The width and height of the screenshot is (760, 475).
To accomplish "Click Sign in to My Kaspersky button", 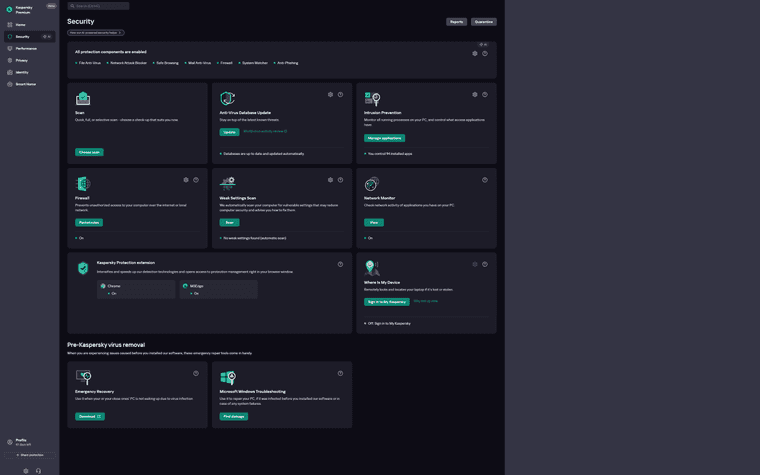I will click(387, 301).
